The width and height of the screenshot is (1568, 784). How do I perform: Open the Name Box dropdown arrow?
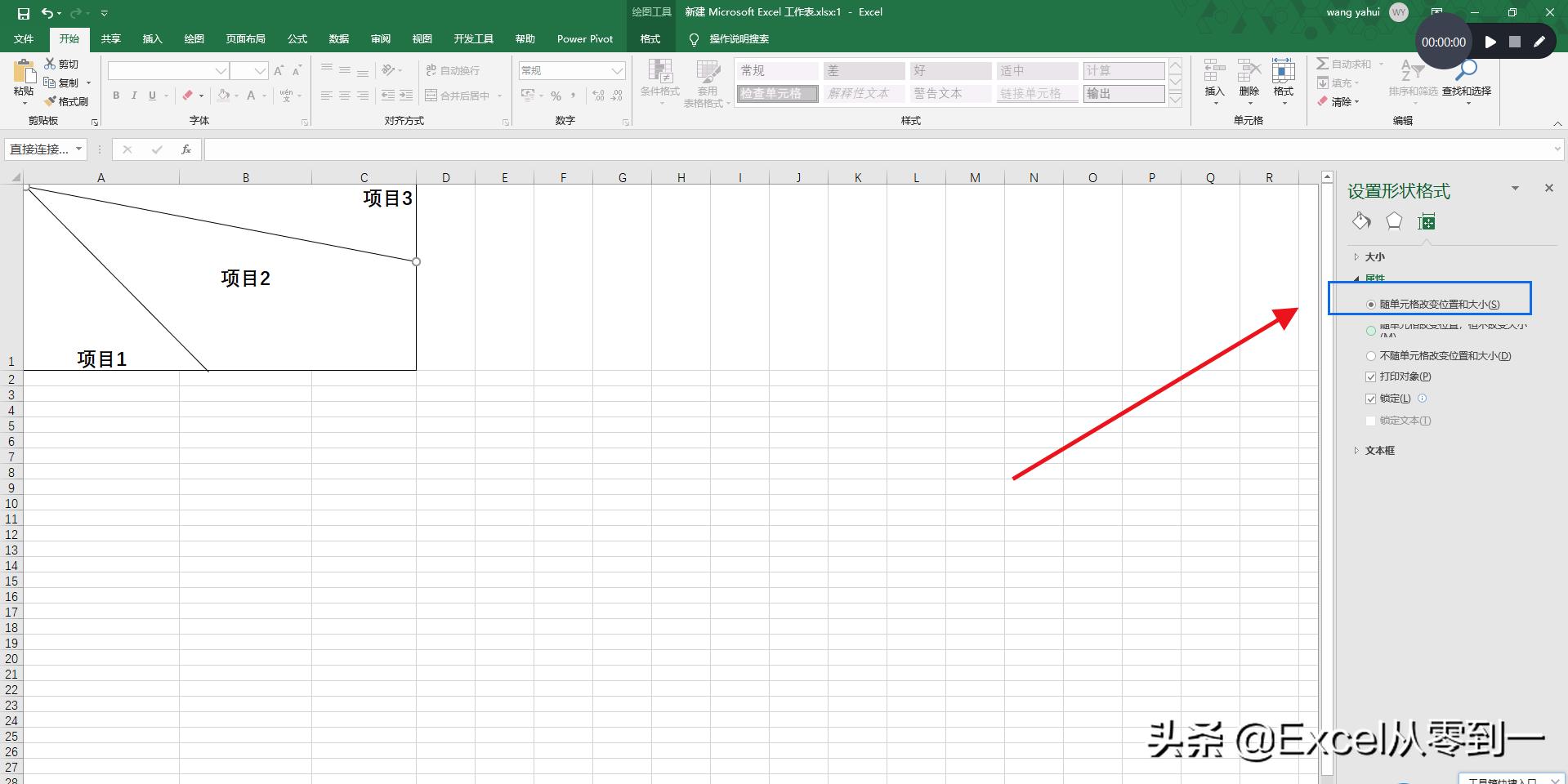(79, 149)
